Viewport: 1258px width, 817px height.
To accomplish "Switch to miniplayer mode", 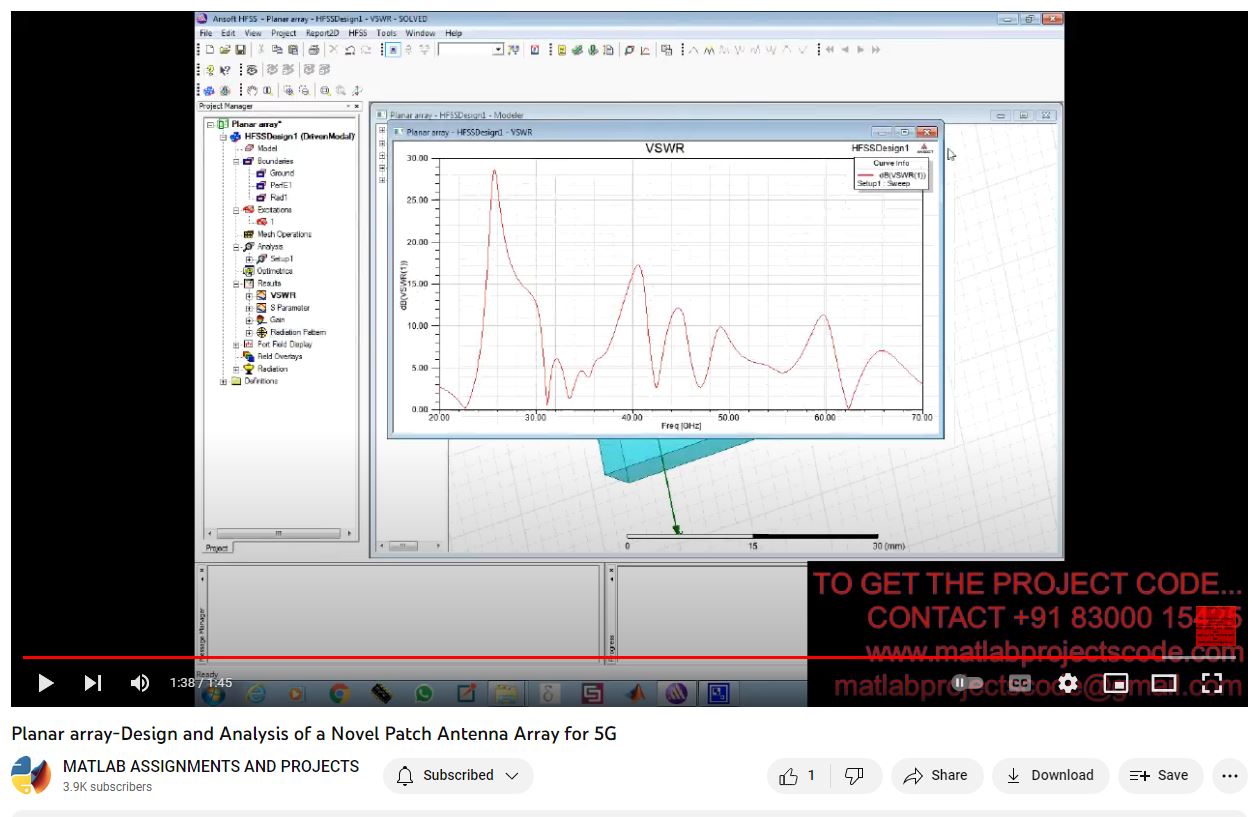I will tap(1116, 683).
